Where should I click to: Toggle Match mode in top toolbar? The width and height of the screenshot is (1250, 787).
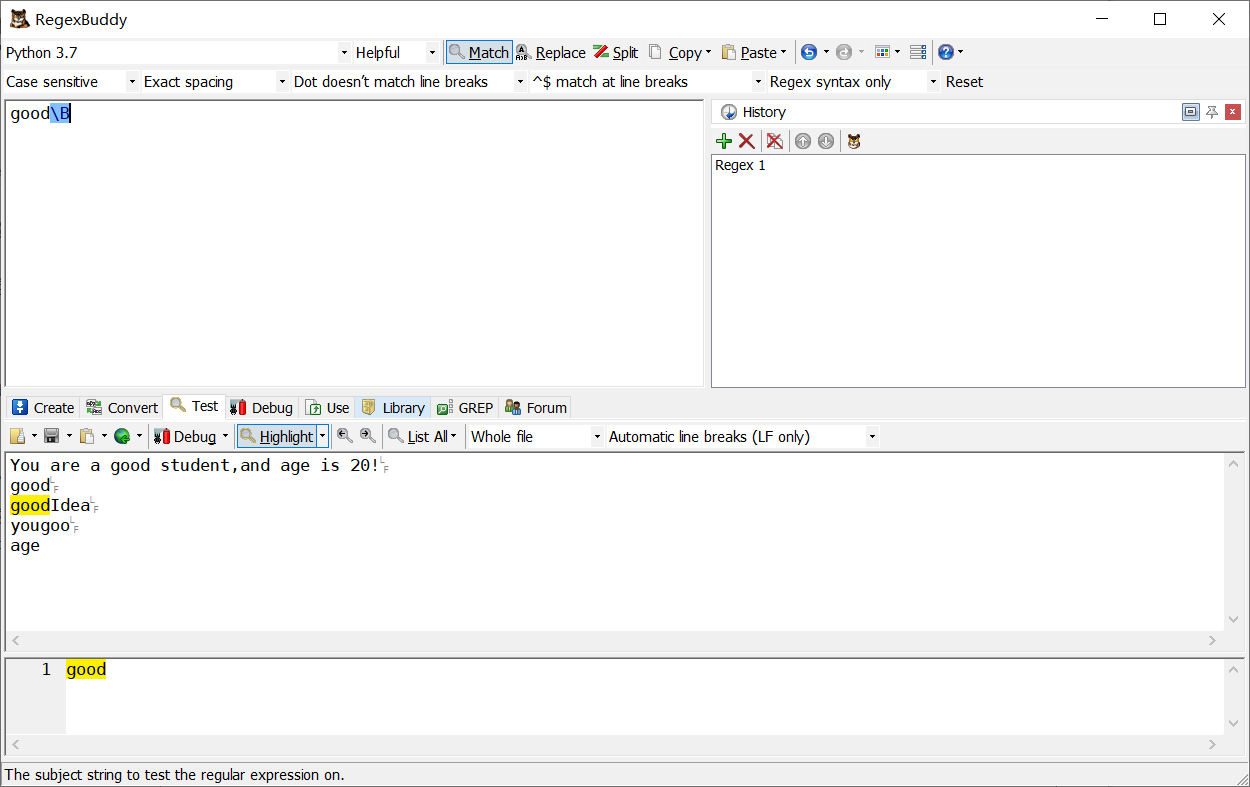[479, 52]
